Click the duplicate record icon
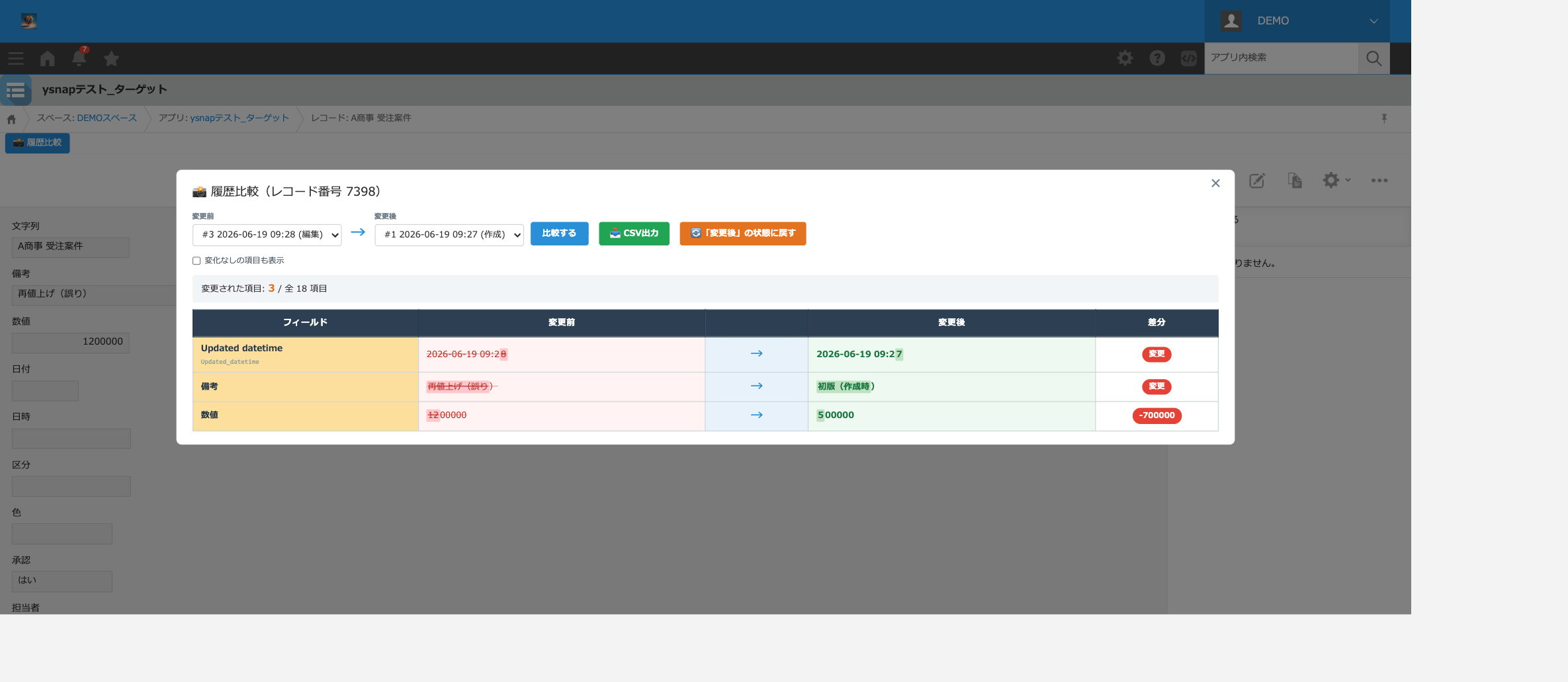1568x682 pixels. (x=1295, y=181)
